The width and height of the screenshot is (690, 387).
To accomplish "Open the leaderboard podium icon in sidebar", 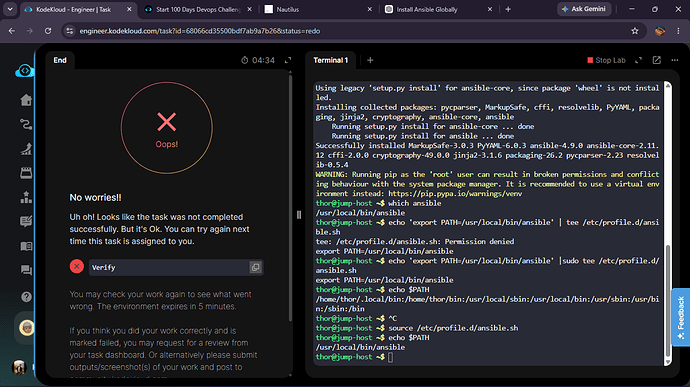I will pos(26,197).
